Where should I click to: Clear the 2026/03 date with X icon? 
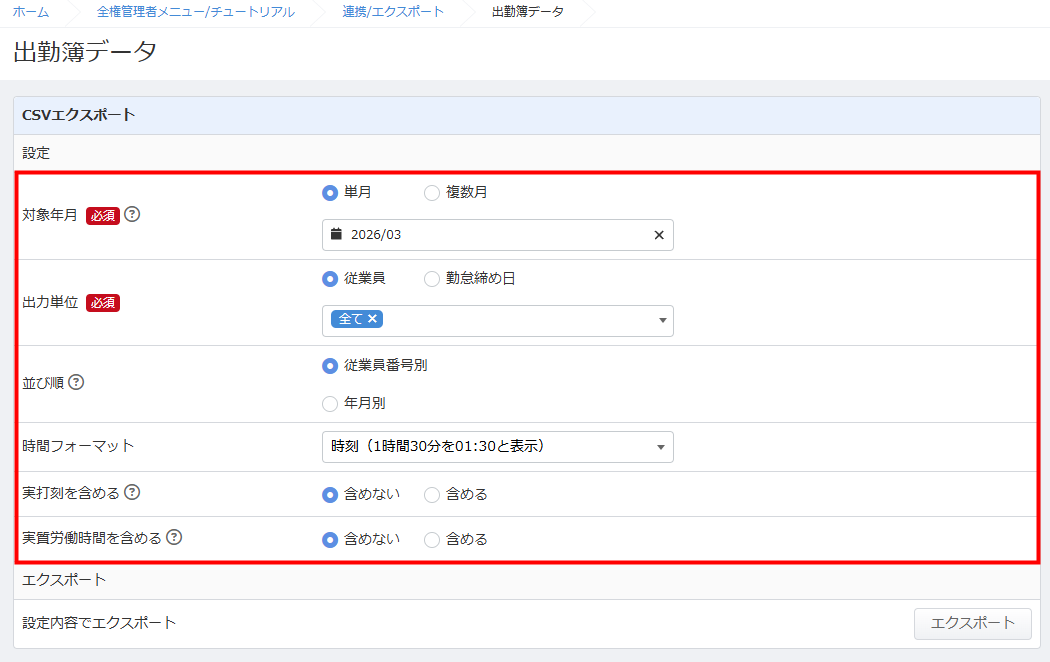pyautogui.click(x=659, y=235)
